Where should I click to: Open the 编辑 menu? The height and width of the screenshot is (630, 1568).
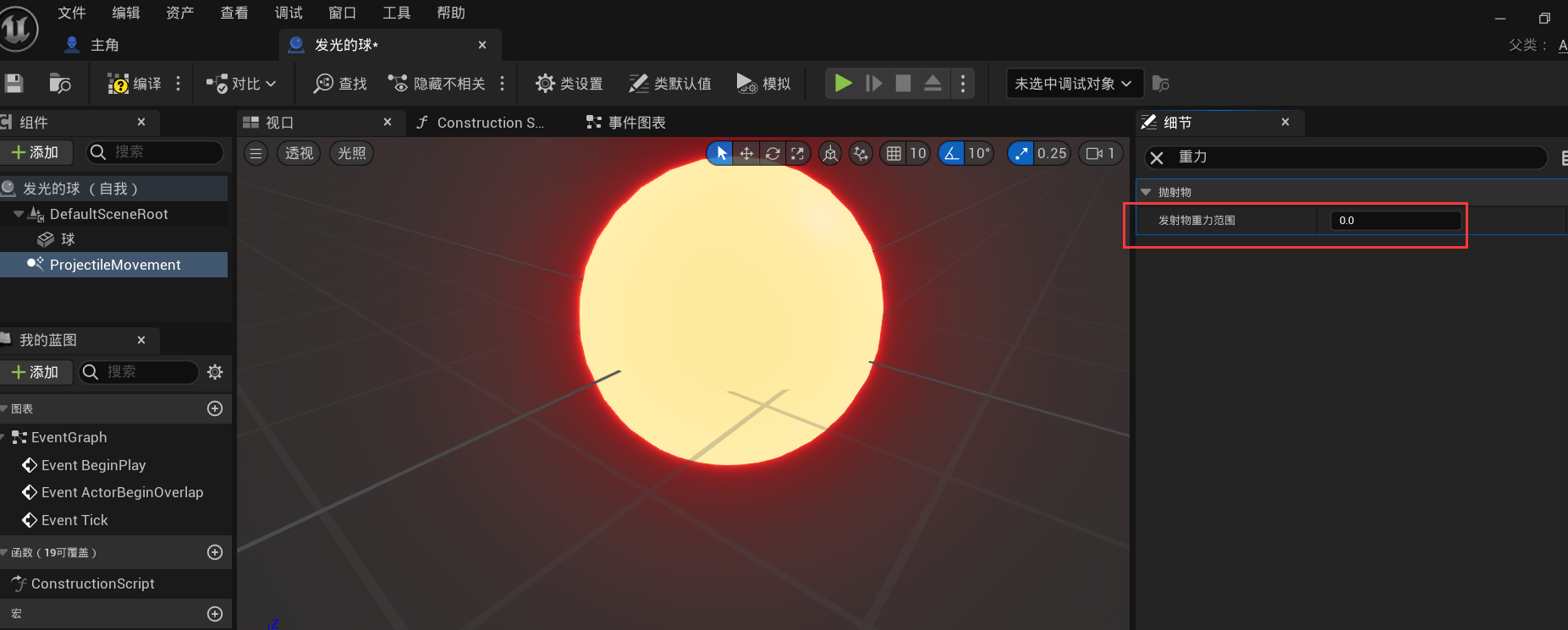pyautogui.click(x=126, y=13)
